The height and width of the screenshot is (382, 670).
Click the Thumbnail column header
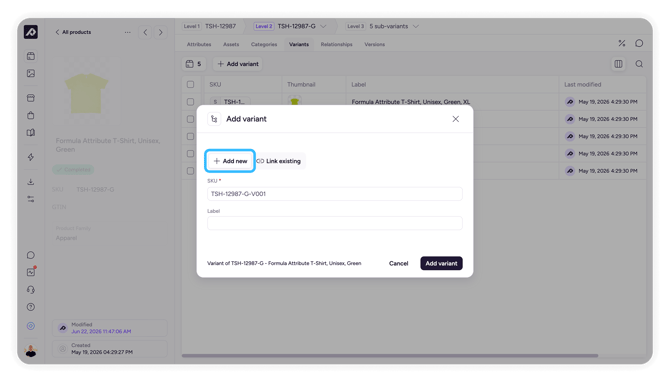pyautogui.click(x=301, y=85)
